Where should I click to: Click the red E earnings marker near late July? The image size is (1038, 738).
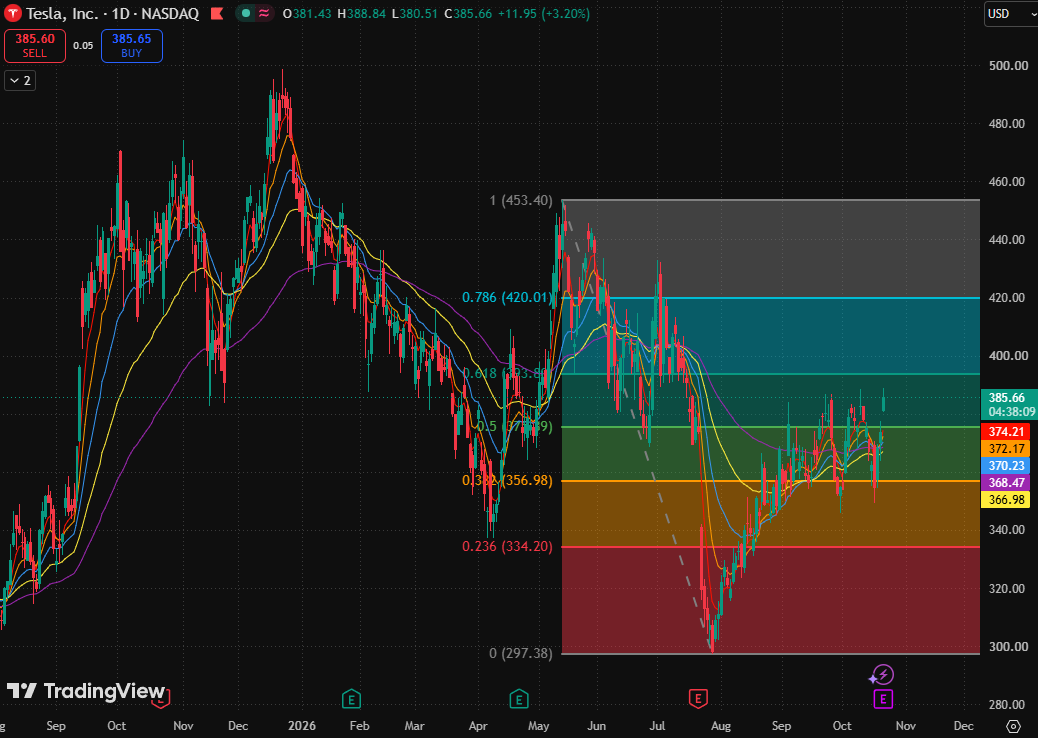(x=698, y=698)
